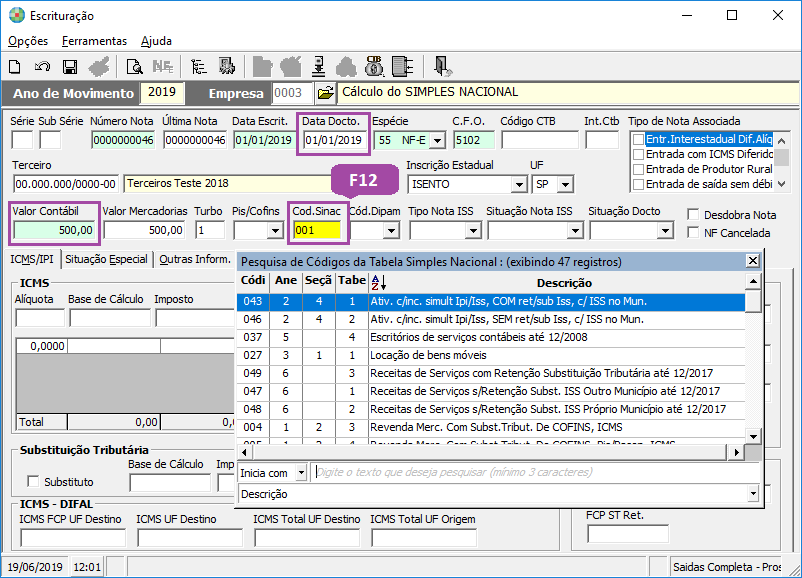Screen dimensions: 802x578
Task: Select row 046 SEM ret/sub Iss
Action: pyautogui.click(x=491, y=320)
